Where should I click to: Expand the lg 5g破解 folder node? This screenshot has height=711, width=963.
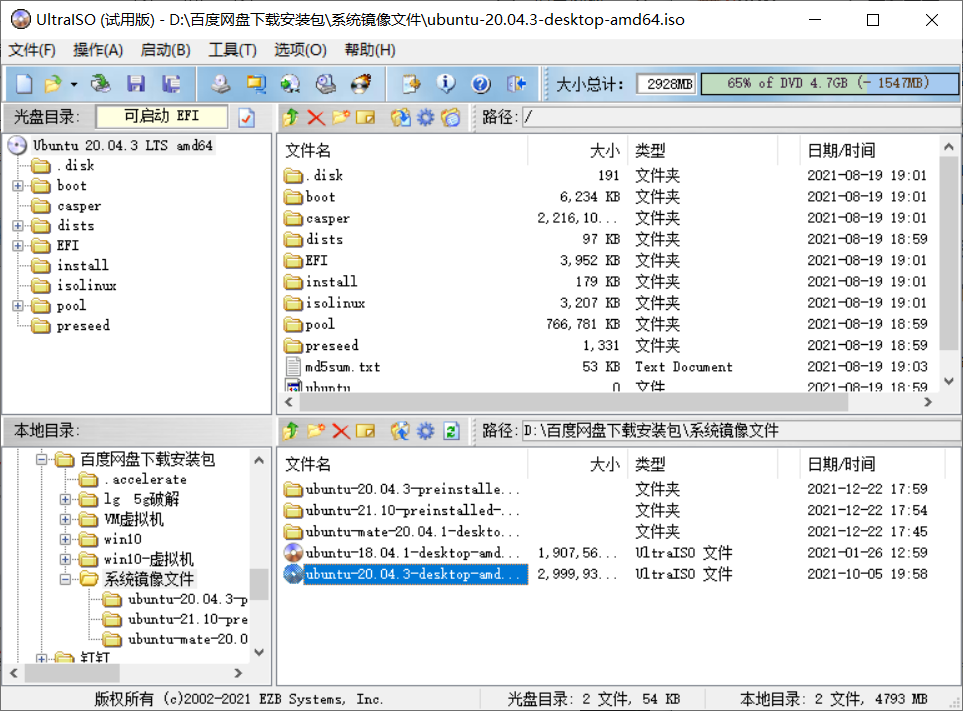pyautogui.click(x=65, y=499)
